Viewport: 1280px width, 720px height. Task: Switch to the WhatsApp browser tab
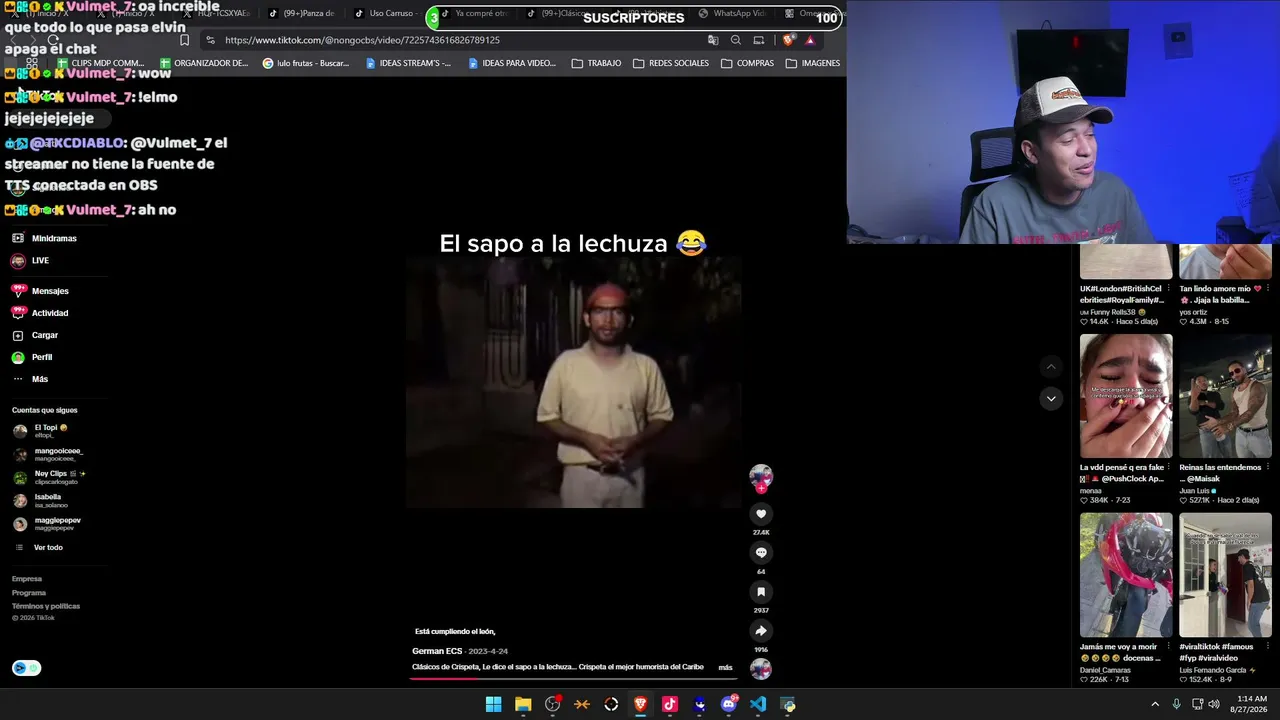734,14
